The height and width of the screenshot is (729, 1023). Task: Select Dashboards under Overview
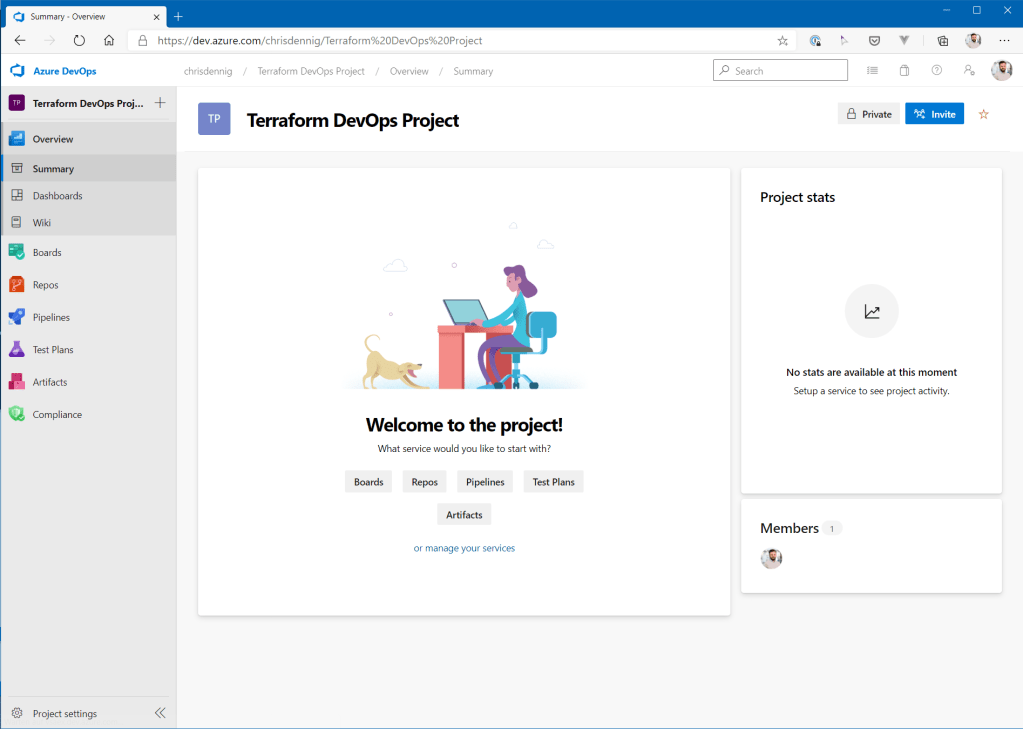coord(57,196)
